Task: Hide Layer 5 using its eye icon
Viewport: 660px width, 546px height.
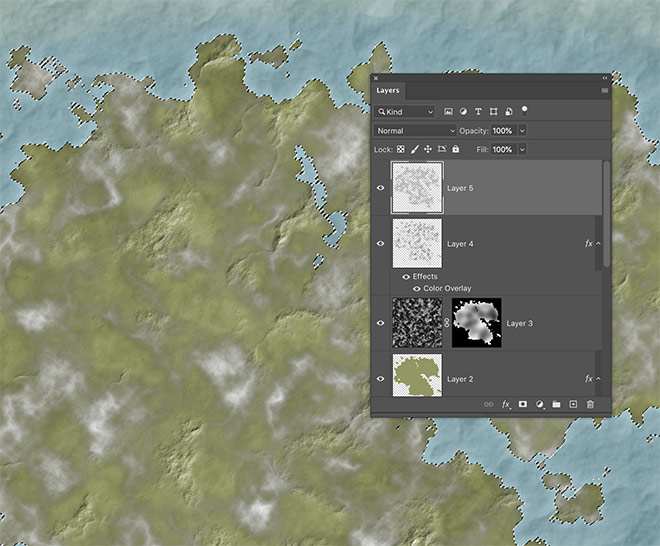Action: click(x=380, y=187)
